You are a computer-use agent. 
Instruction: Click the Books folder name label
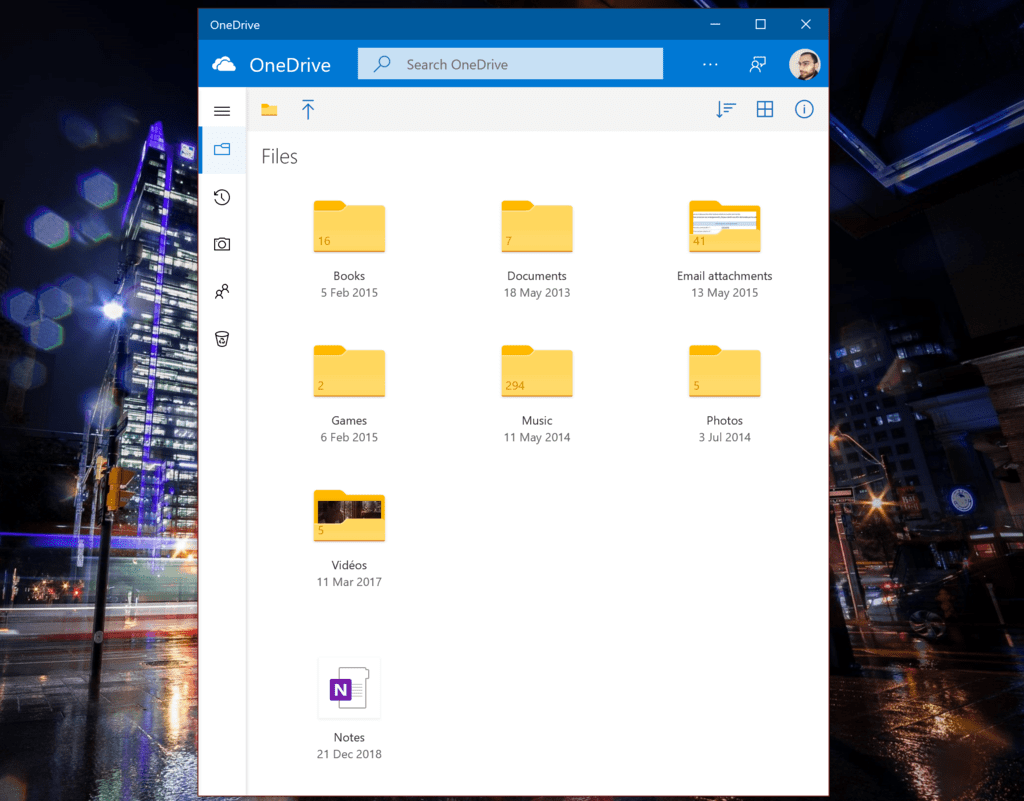click(x=349, y=276)
